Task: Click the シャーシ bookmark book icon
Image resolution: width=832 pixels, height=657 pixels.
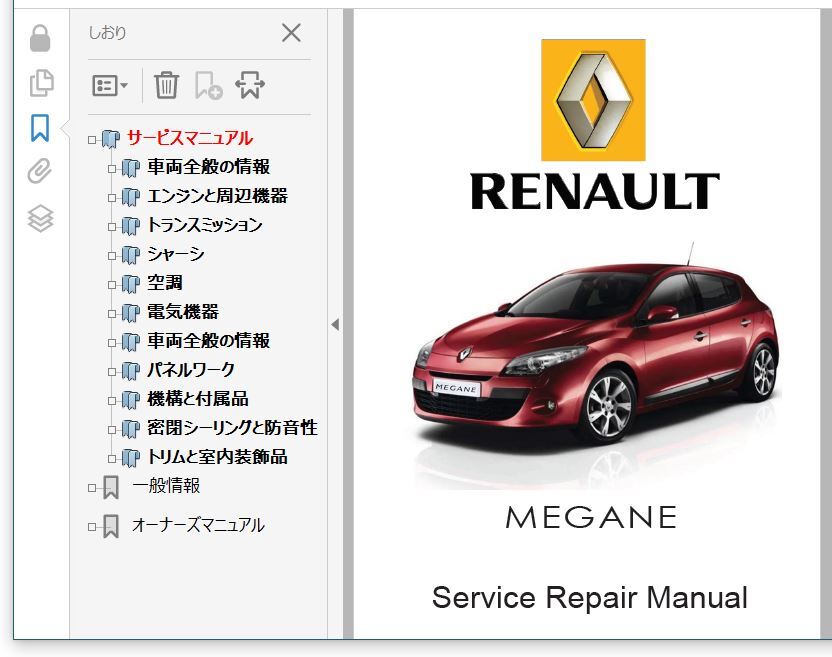Action: (131, 255)
